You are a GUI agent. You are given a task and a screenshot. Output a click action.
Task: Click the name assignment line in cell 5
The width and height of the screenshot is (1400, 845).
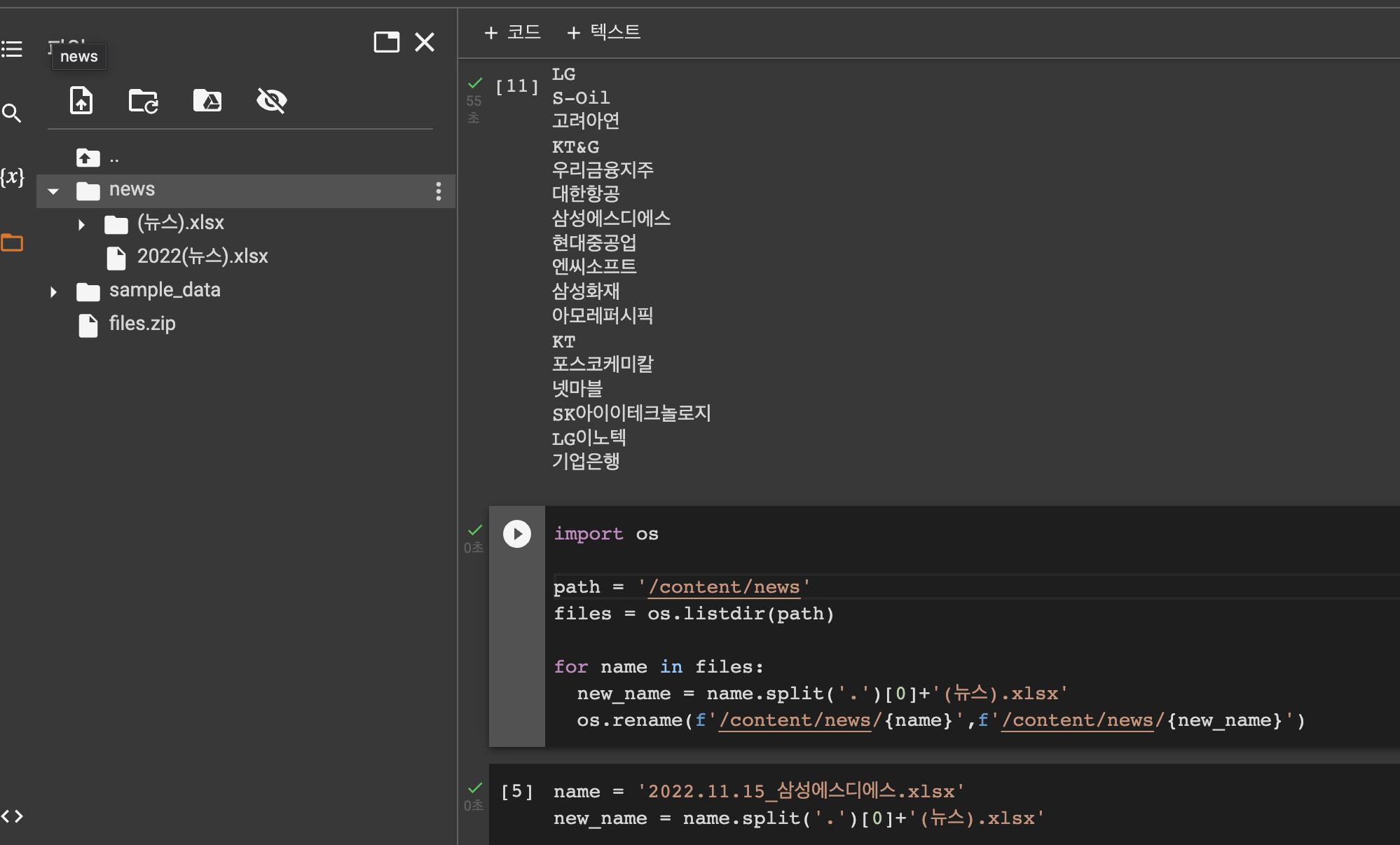(759, 792)
